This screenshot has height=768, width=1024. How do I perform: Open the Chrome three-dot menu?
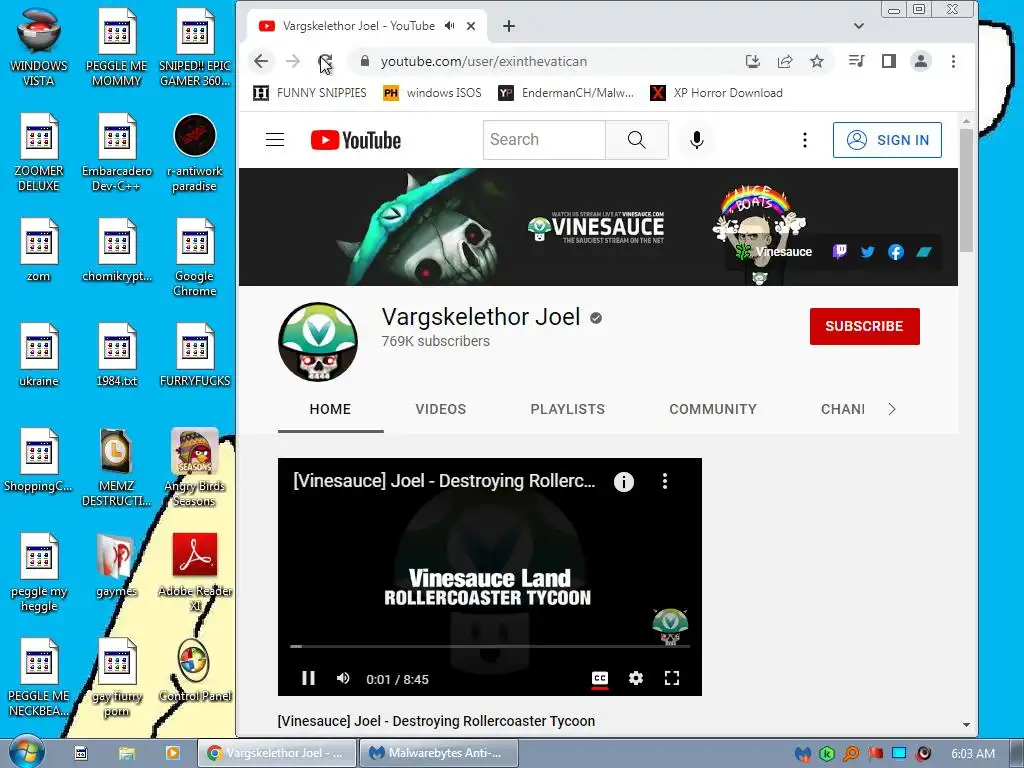953,61
